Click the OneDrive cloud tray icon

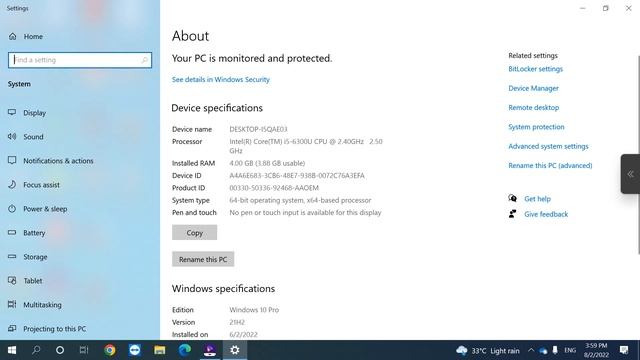[x=543, y=351]
